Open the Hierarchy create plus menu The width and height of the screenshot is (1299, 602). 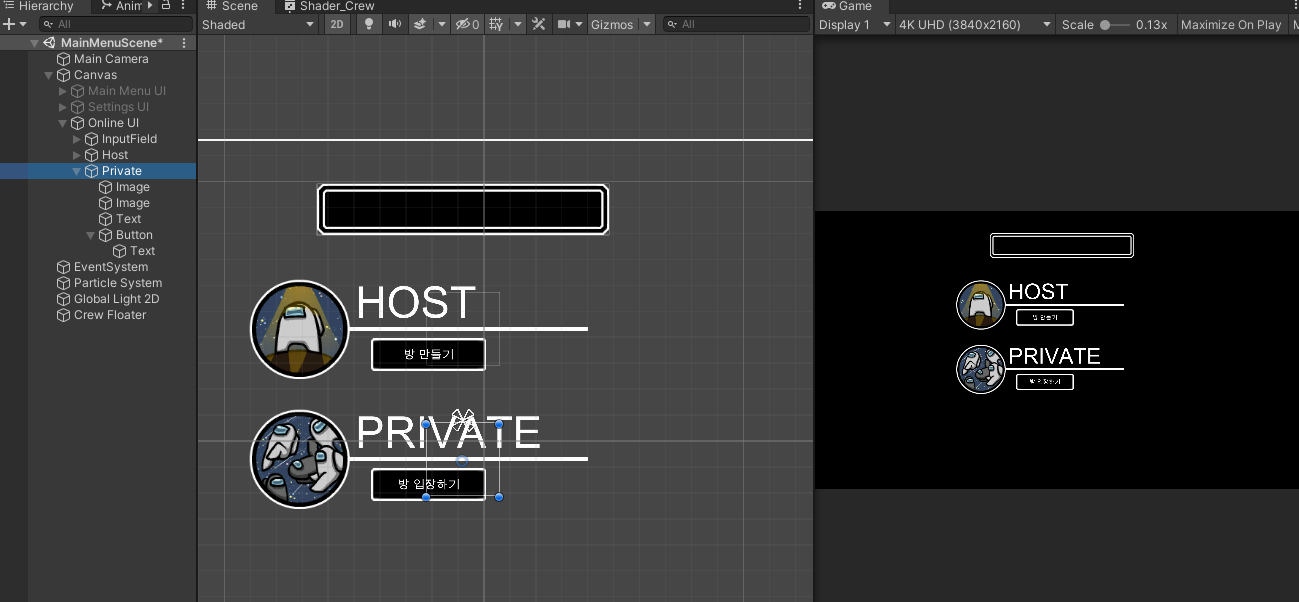point(14,24)
